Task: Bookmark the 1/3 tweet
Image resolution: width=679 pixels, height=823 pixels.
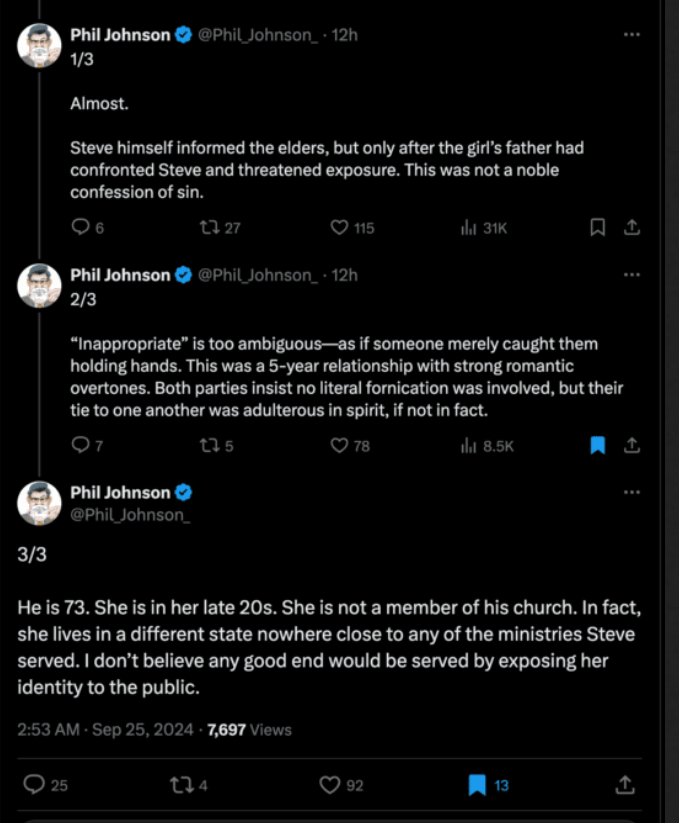Action: [x=597, y=228]
